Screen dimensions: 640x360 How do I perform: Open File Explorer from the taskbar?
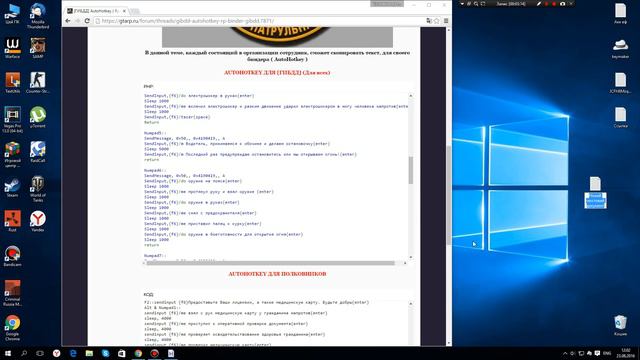pos(89,353)
